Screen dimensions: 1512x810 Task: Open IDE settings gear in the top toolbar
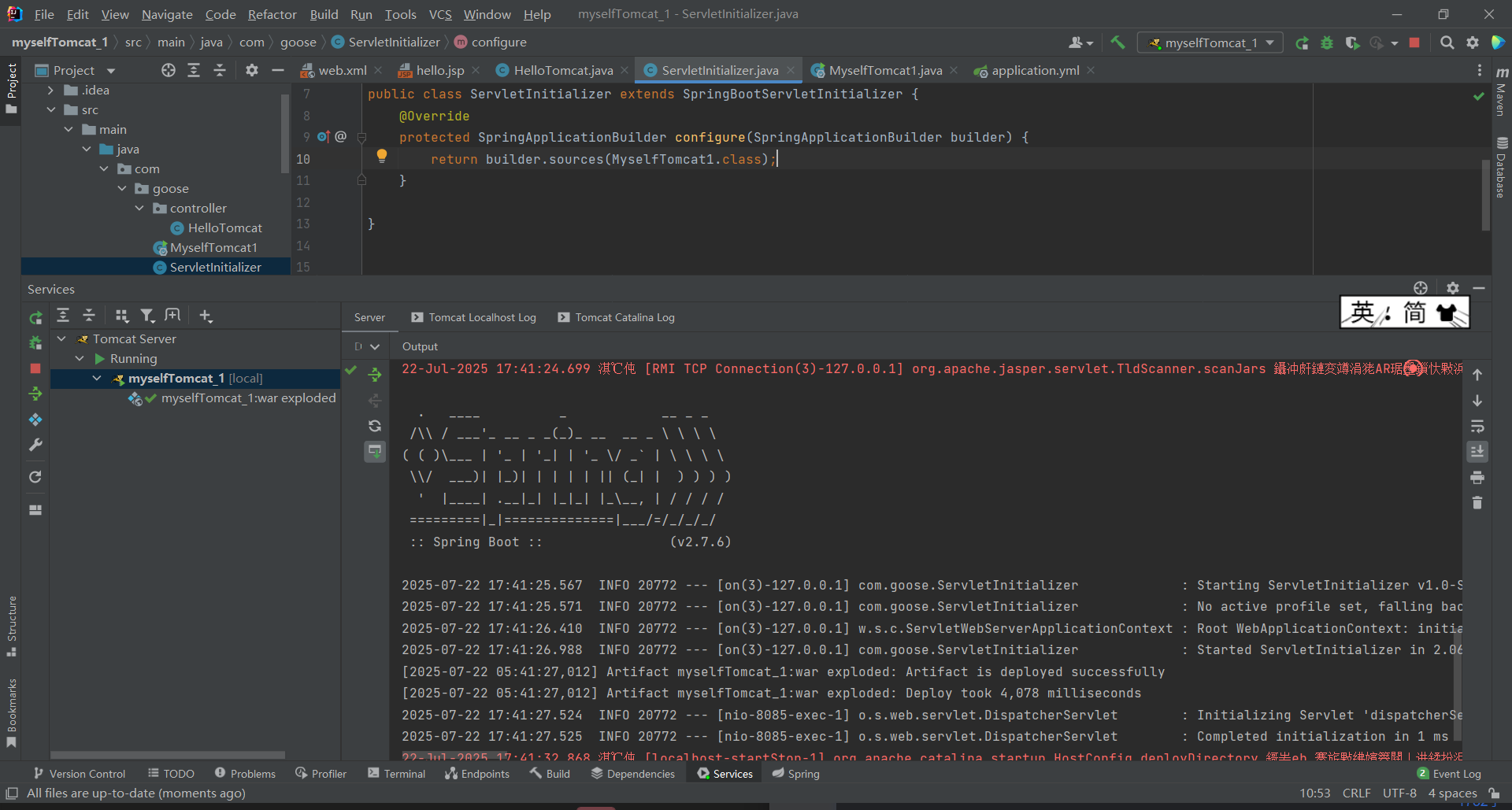(1473, 43)
